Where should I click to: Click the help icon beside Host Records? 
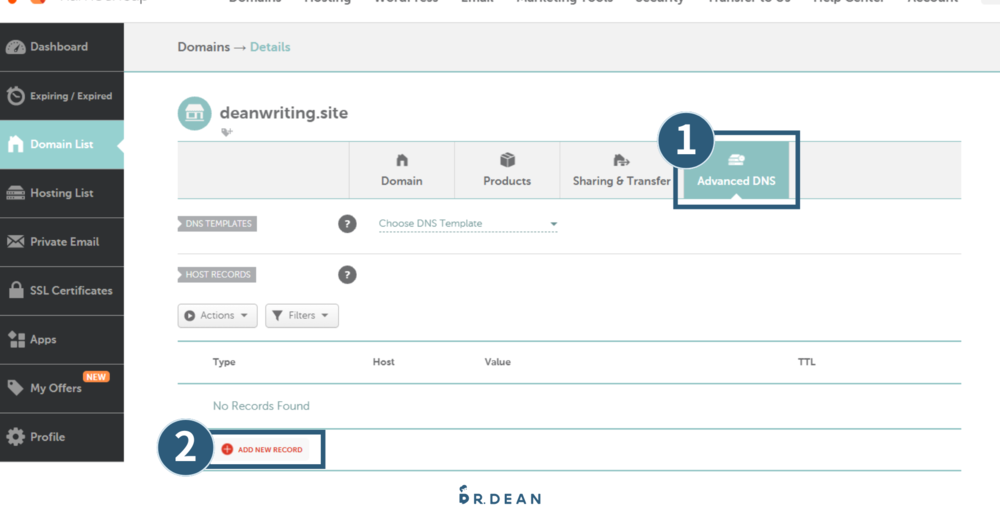tap(347, 275)
